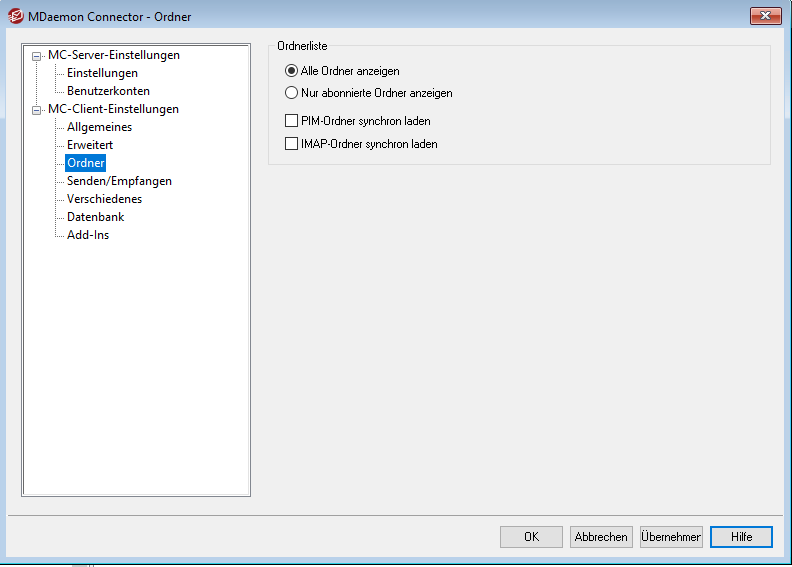
Task: Open the Add-Ins settings page
Action: pyautogui.click(x=88, y=235)
